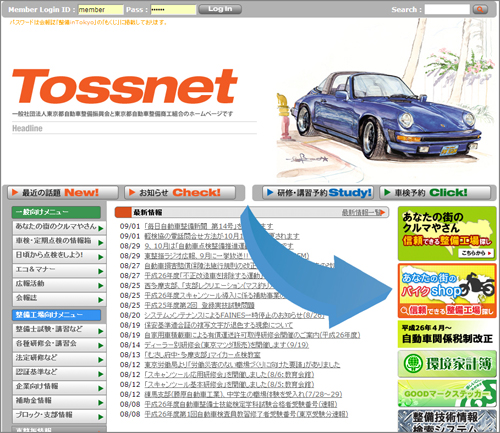Click the blue sports car illustration
The width and height of the screenshot is (500, 433).
click(387, 117)
